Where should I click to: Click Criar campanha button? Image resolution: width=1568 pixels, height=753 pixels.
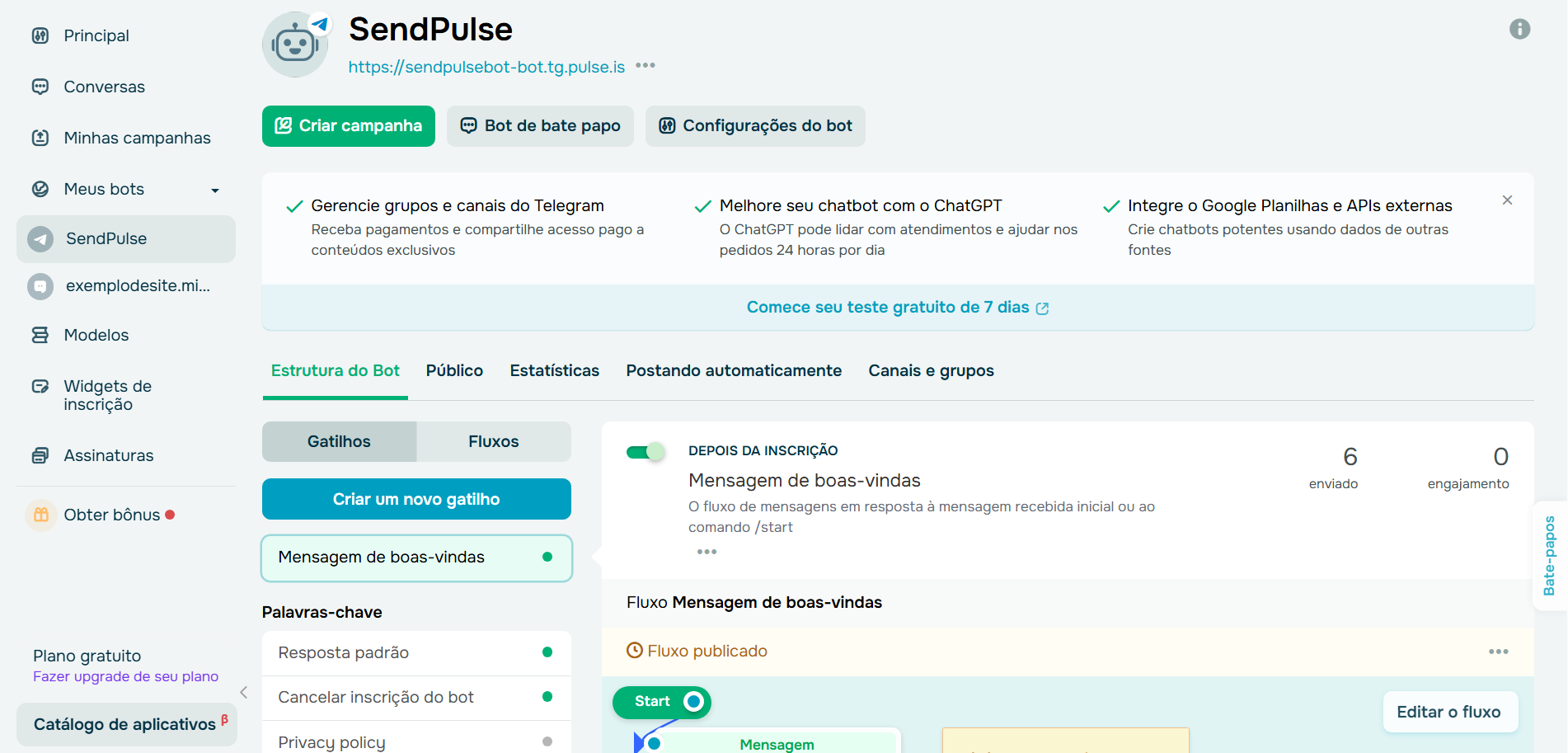pos(349,126)
